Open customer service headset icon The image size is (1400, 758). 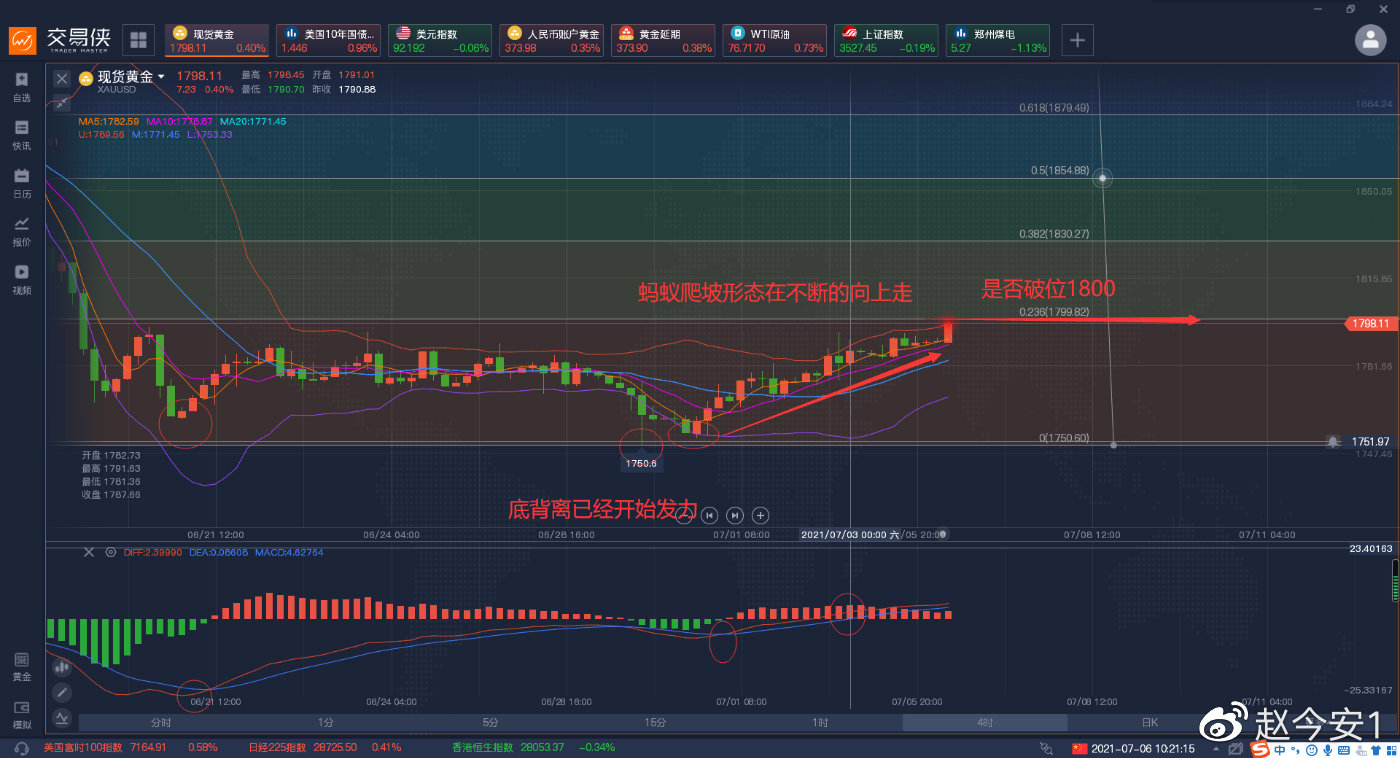21,748
